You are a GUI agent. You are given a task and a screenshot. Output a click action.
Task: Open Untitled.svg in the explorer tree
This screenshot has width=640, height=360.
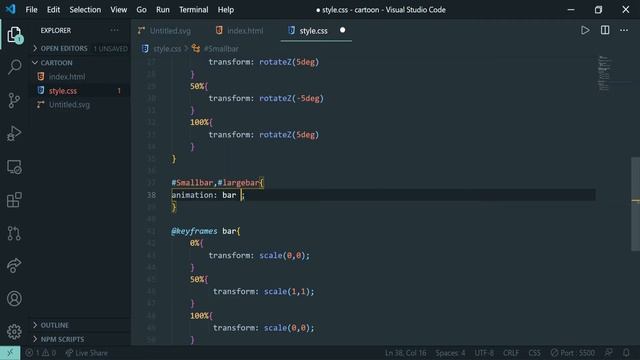click(x=69, y=105)
